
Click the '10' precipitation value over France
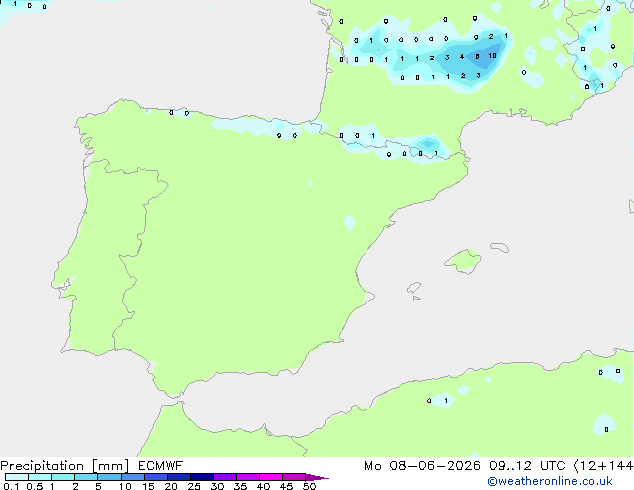click(x=492, y=55)
